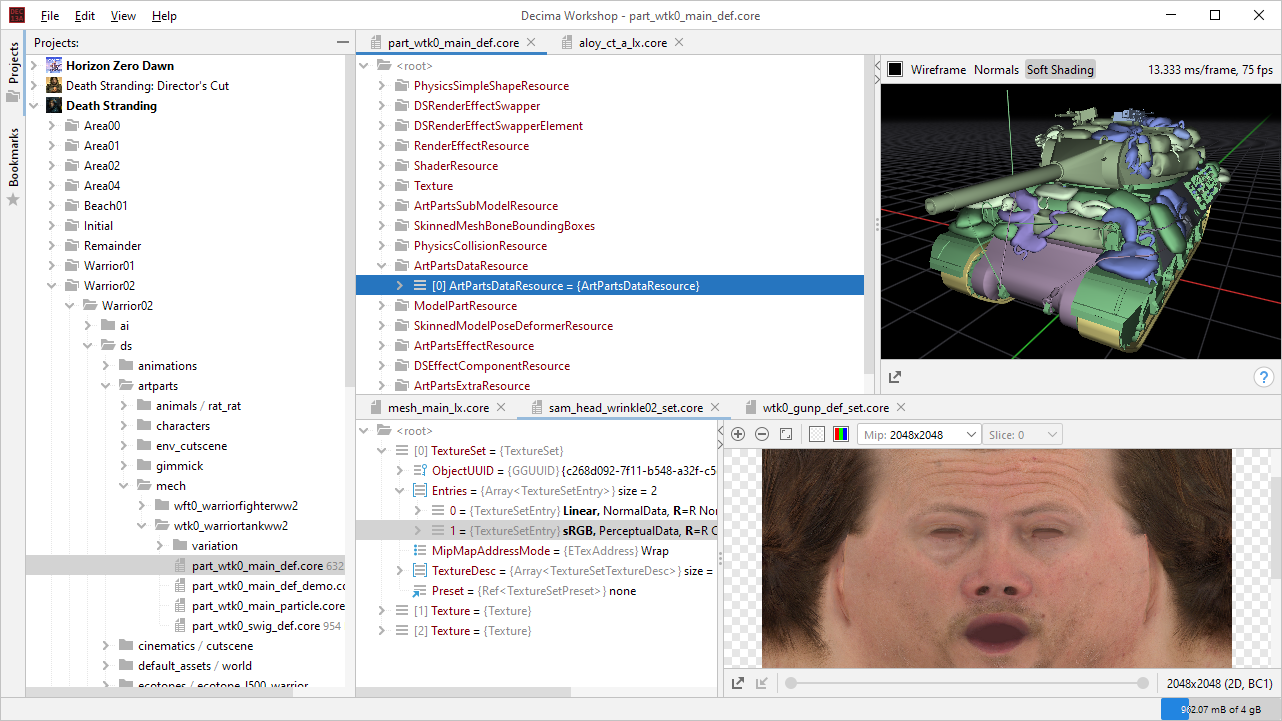Click the starred bookmarks icon in sidebar
Screen dimensions: 1282x721
(x=14, y=199)
